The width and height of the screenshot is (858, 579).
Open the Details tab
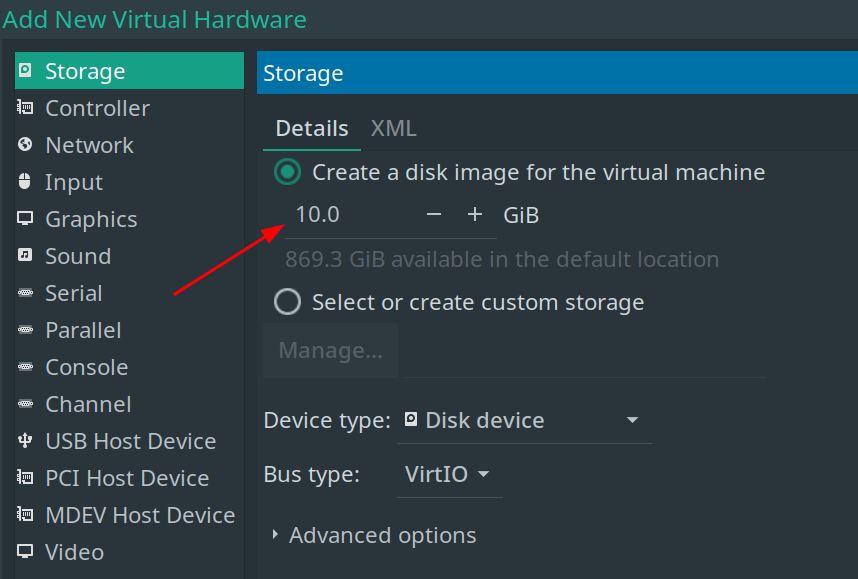(x=312, y=128)
